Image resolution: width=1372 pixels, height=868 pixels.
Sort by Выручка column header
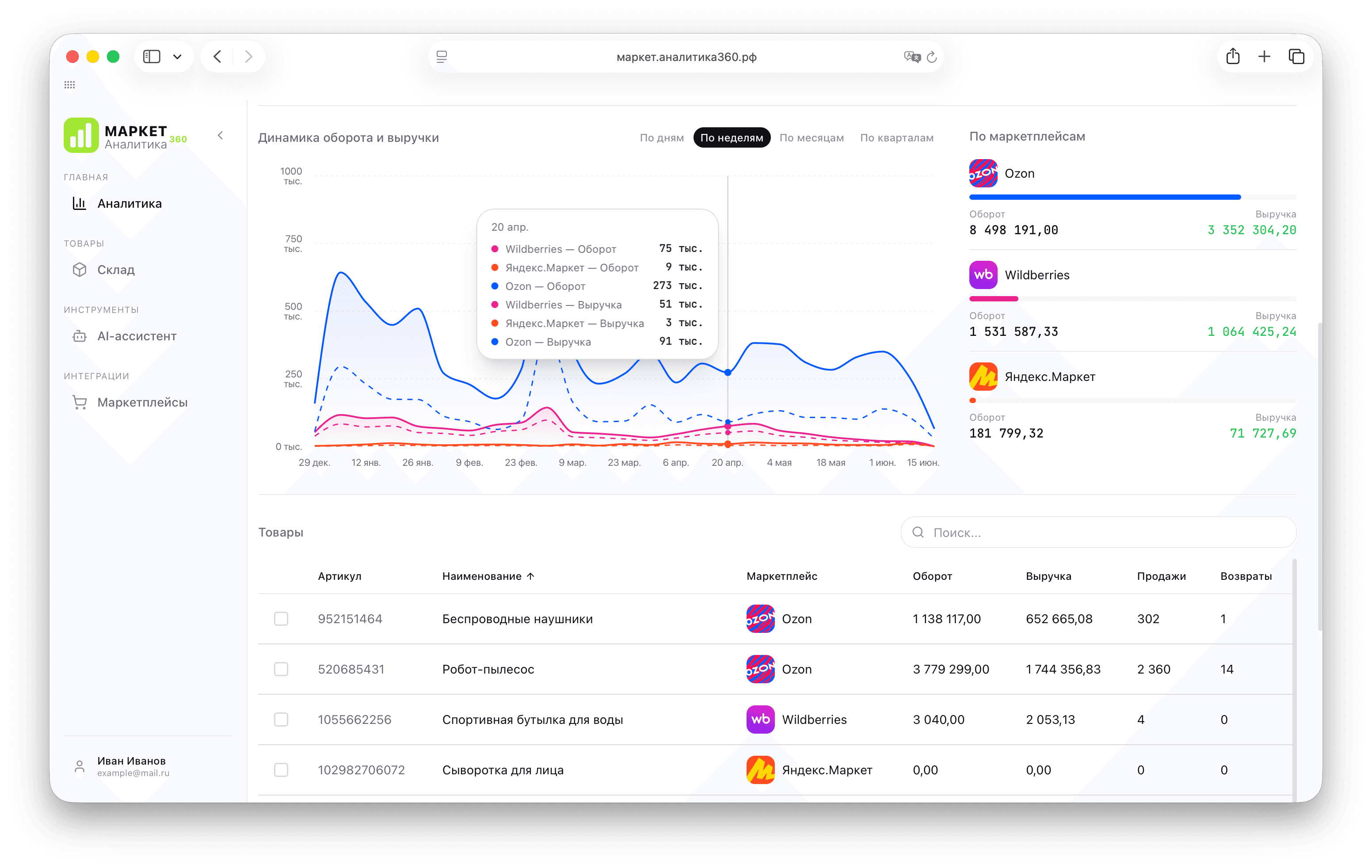pos(1048,576)
